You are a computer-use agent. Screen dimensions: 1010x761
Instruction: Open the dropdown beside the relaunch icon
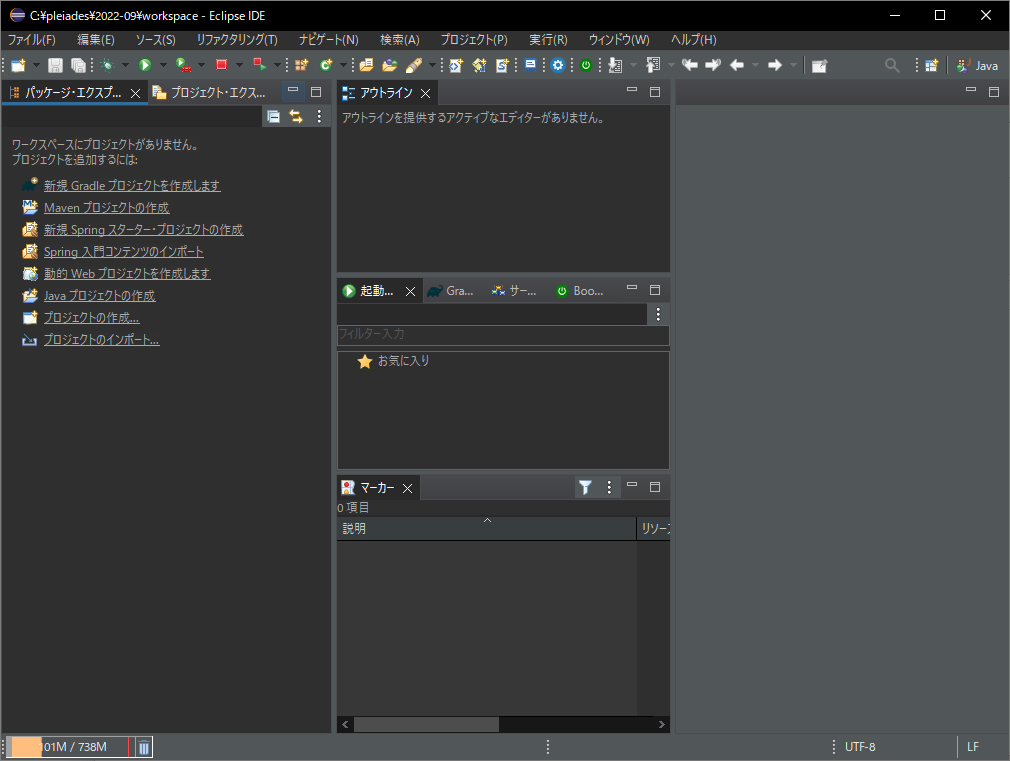pos(278,65)
